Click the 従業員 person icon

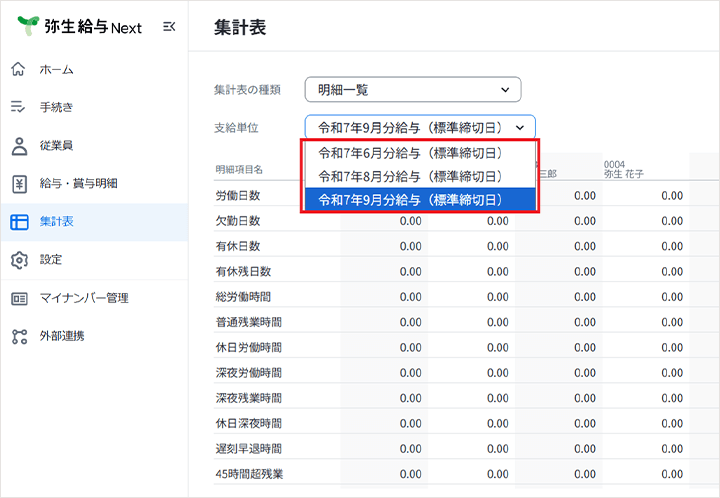19,145
